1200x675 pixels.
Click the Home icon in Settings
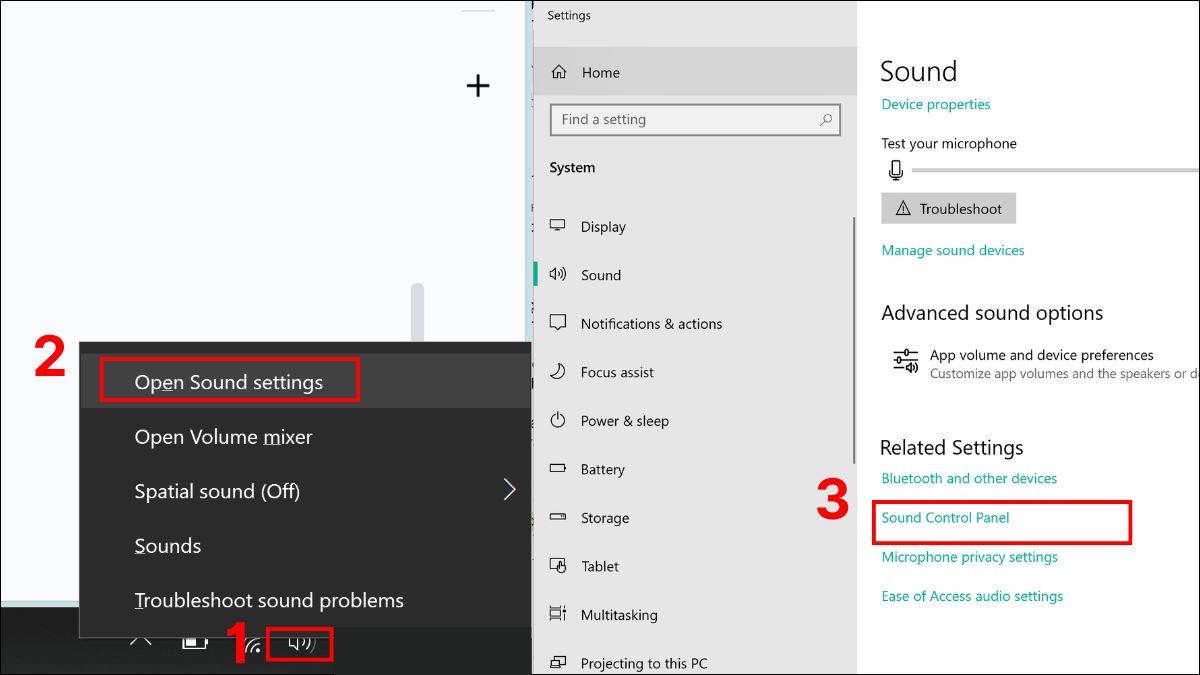[559, 73]
